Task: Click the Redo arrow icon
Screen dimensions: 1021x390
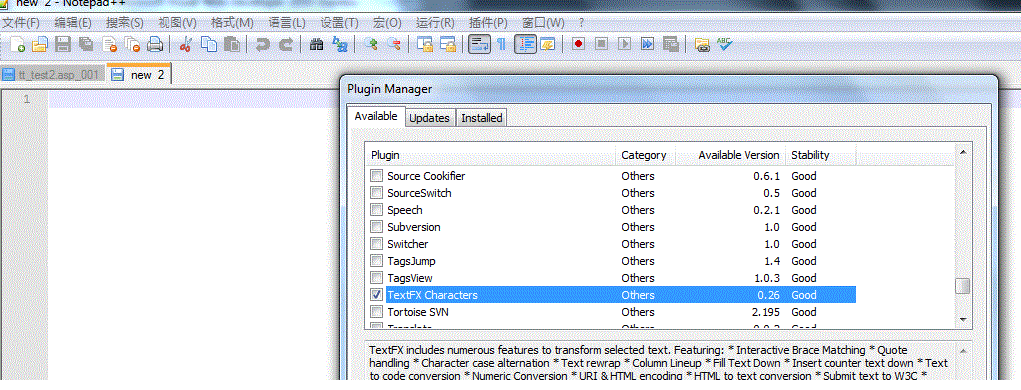Action: coord(285,44)
